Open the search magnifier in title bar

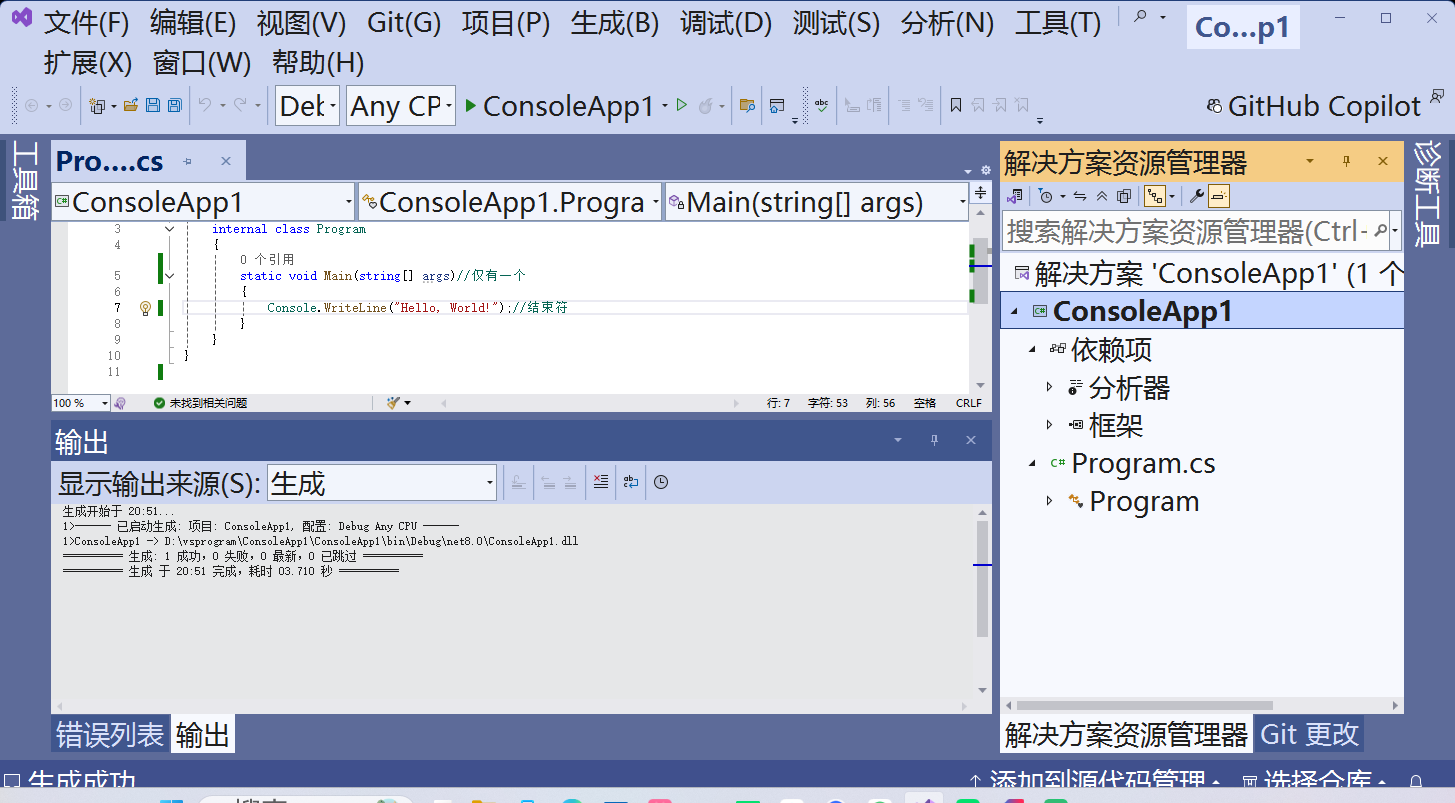(1139, 17)
